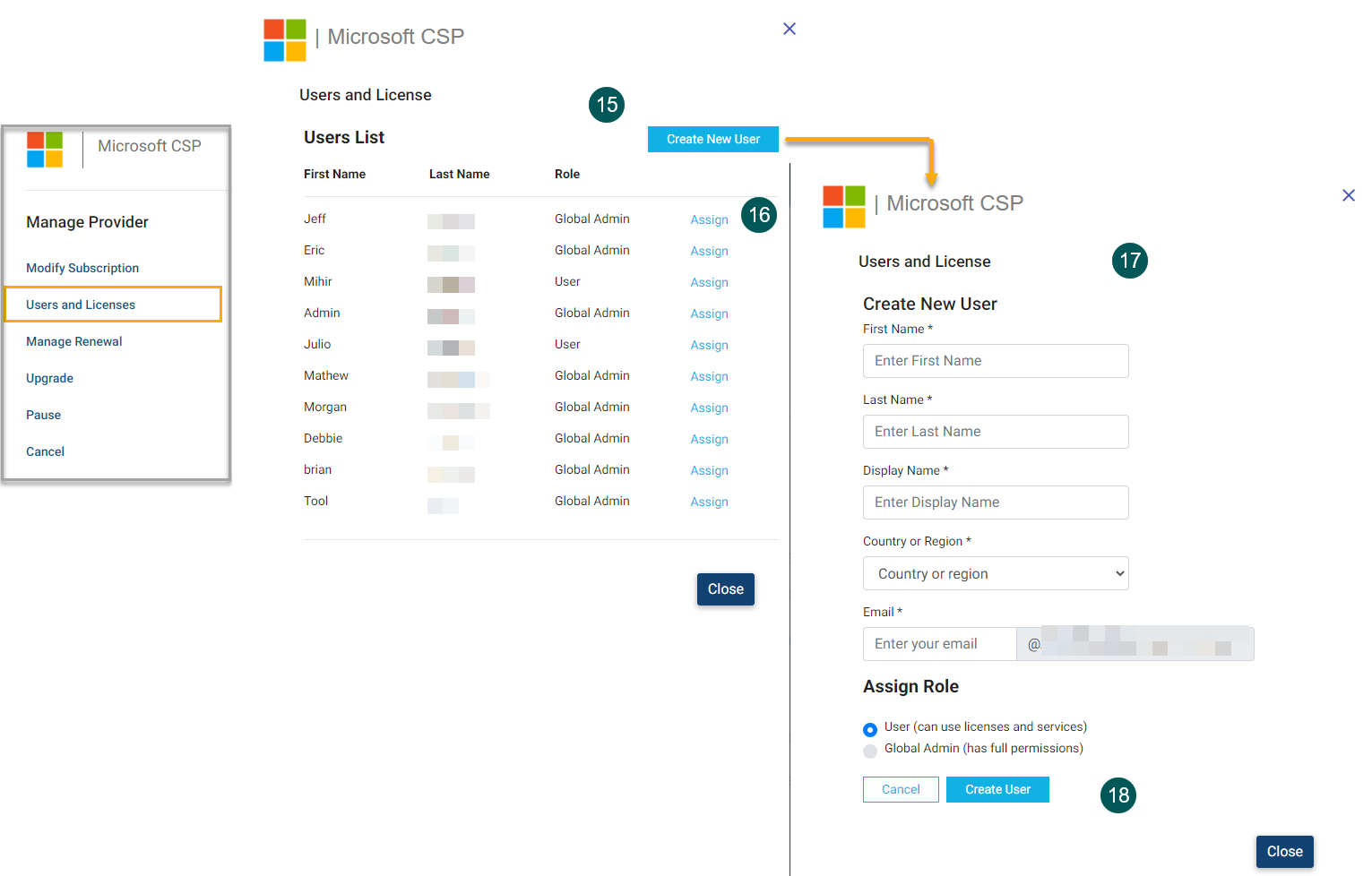The height and width of the screenshot is (876, 1372).
Task: Open Modify Subscription menu item
Action: point(82,268)
